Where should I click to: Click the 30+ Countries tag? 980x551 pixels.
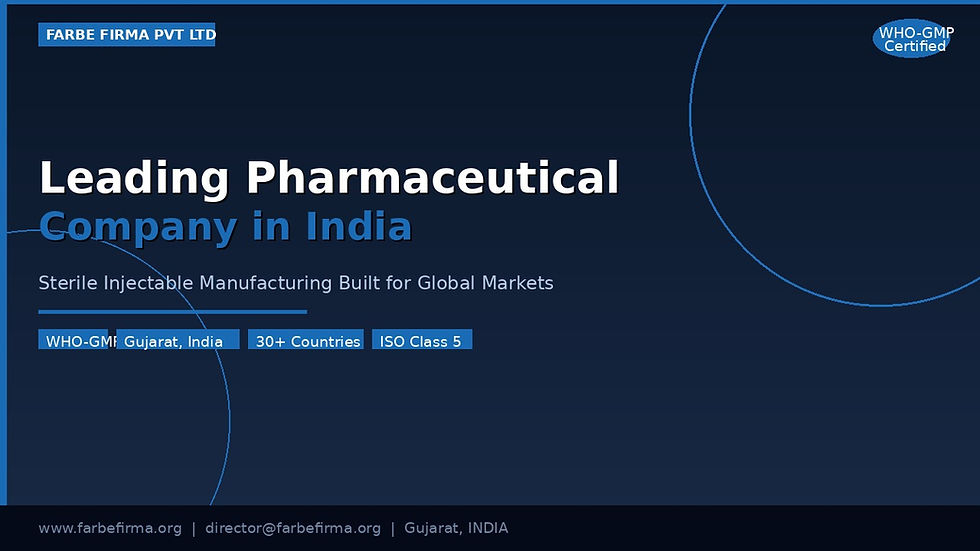click(x=306, y=339)
